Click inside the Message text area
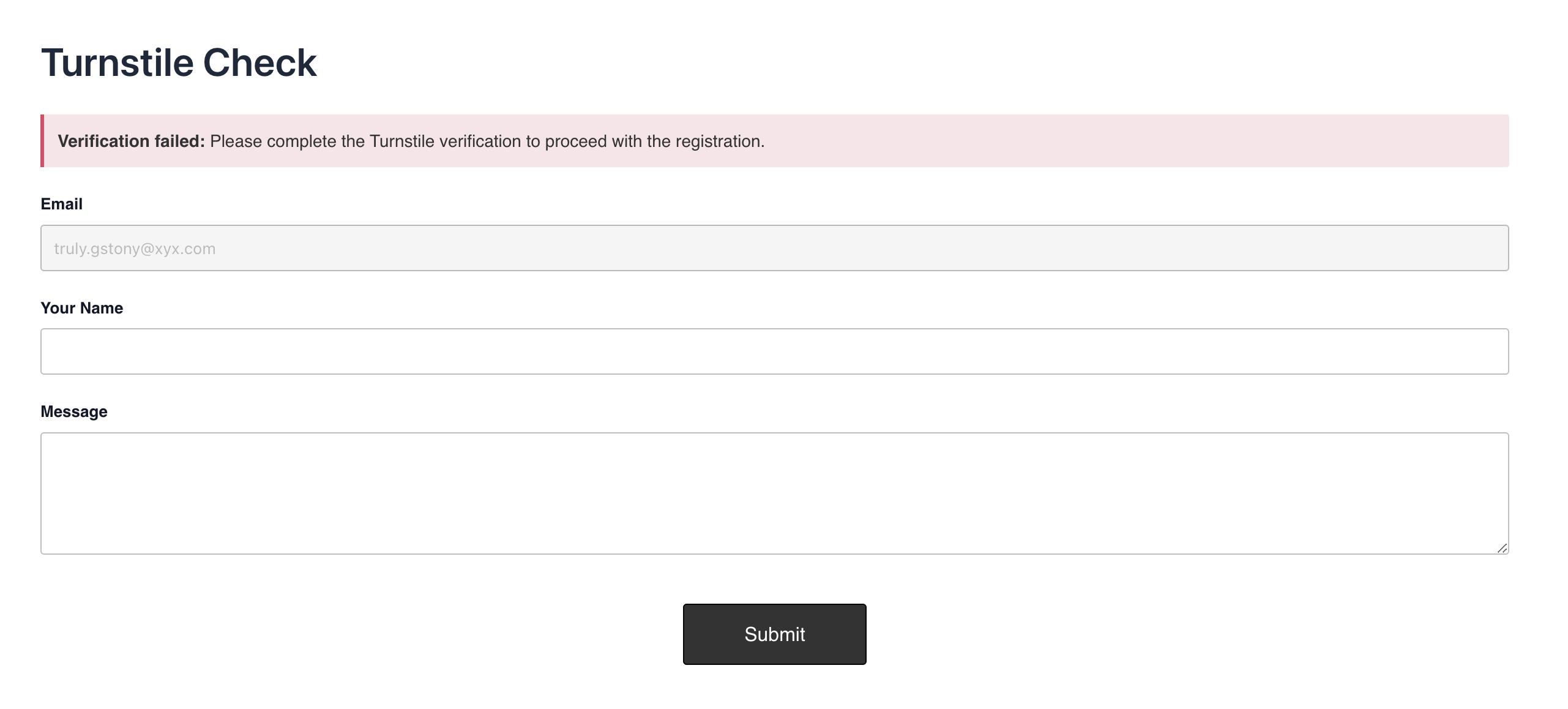The height and width of the screenshot is (709, 1568). 774,493
